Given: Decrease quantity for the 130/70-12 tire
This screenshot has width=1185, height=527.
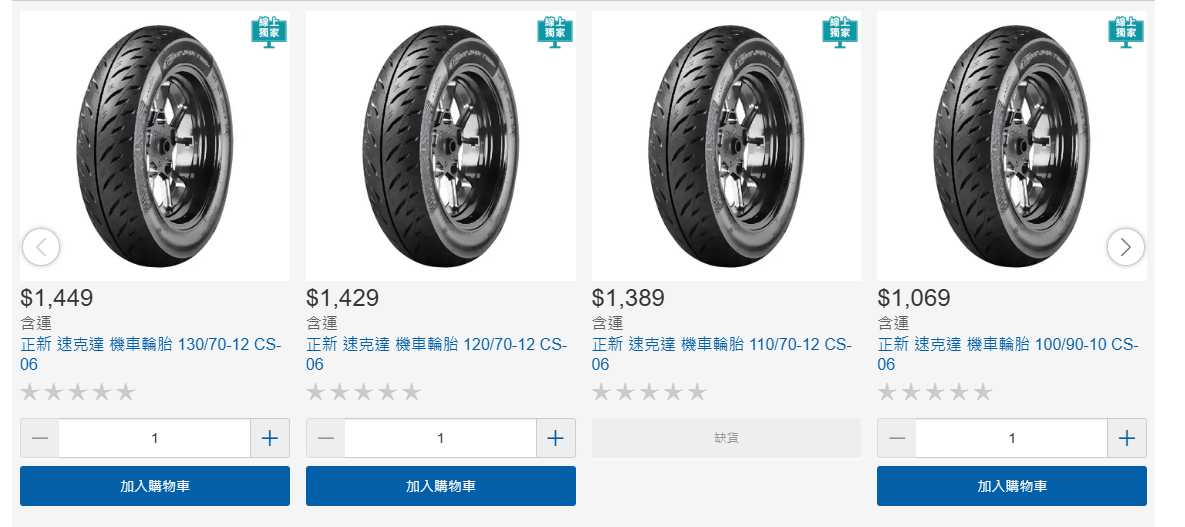Looking at the screenshot, I should pos(40,438).
